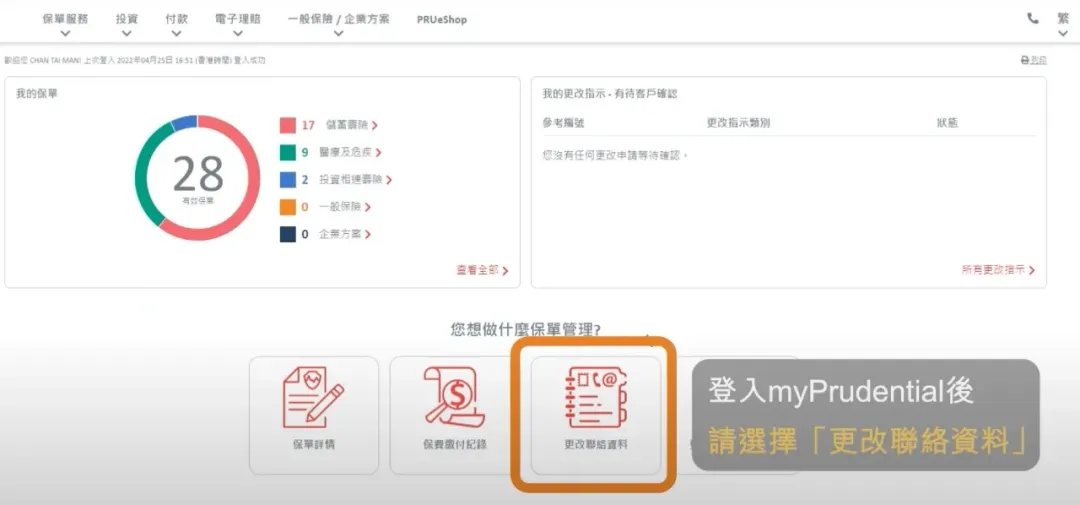Open the 電子理賠 navigation menu
The height and width of the screenshot is (505, 1080).
point(238,19)
